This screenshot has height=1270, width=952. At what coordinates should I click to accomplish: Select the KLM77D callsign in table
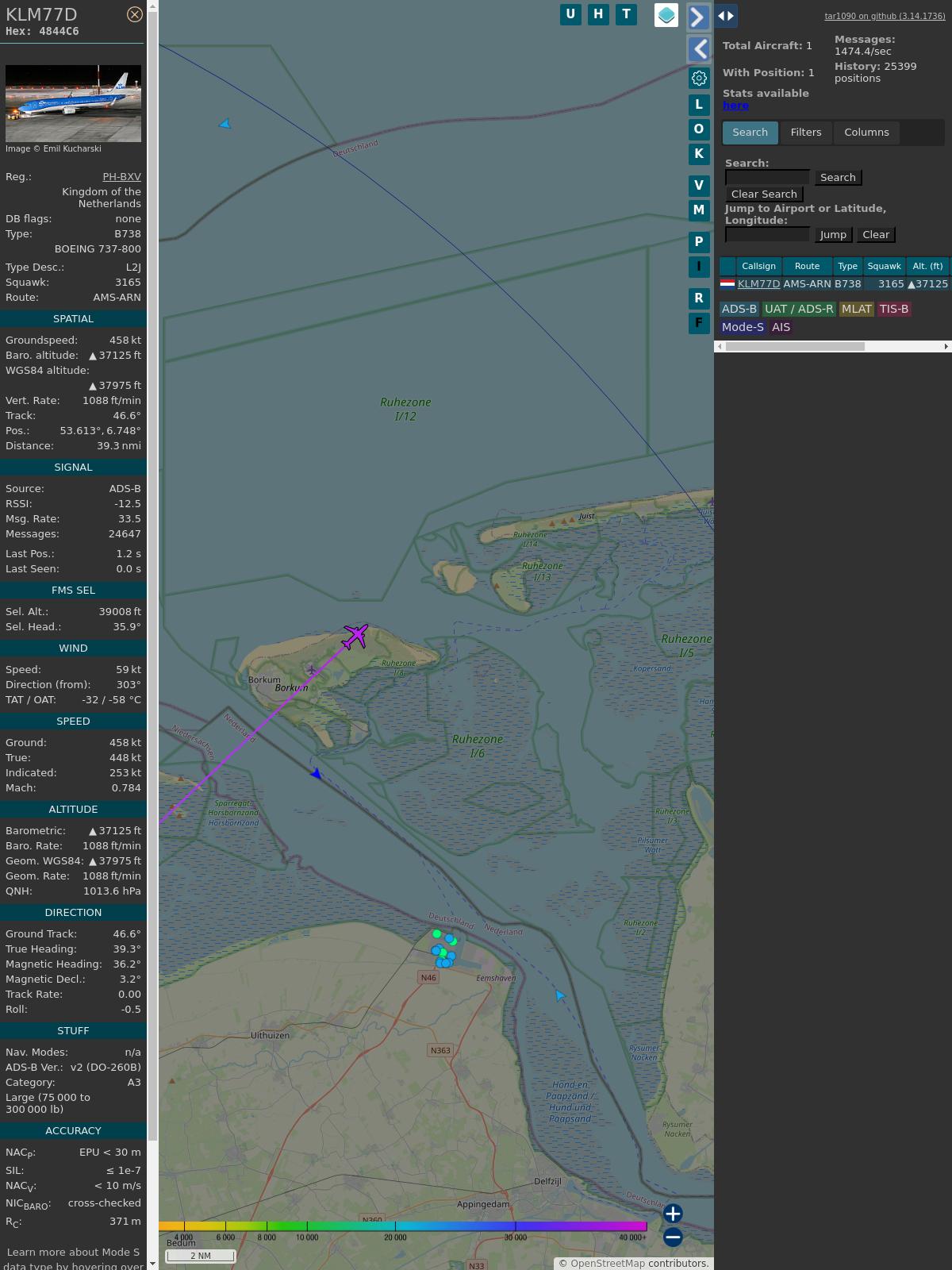click(x=758, y=284)
